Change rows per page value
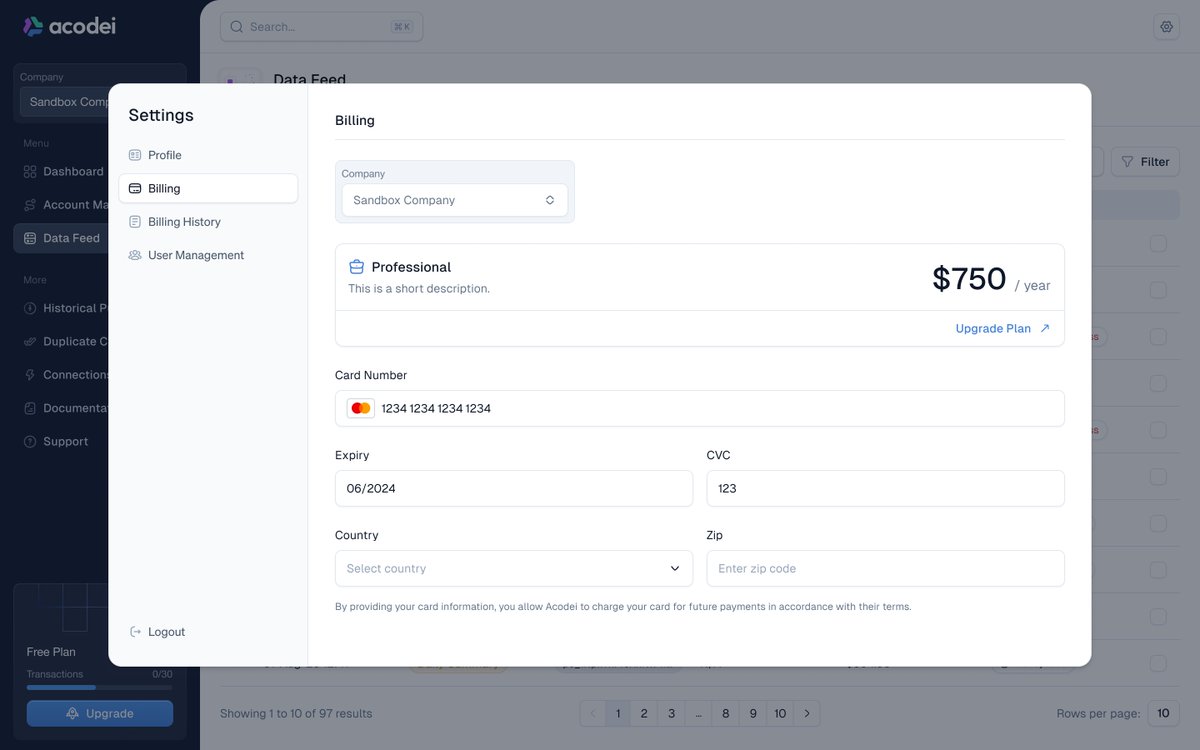Image resolution: width=1200 pixels, height=750 pixels. [1163, 713]
